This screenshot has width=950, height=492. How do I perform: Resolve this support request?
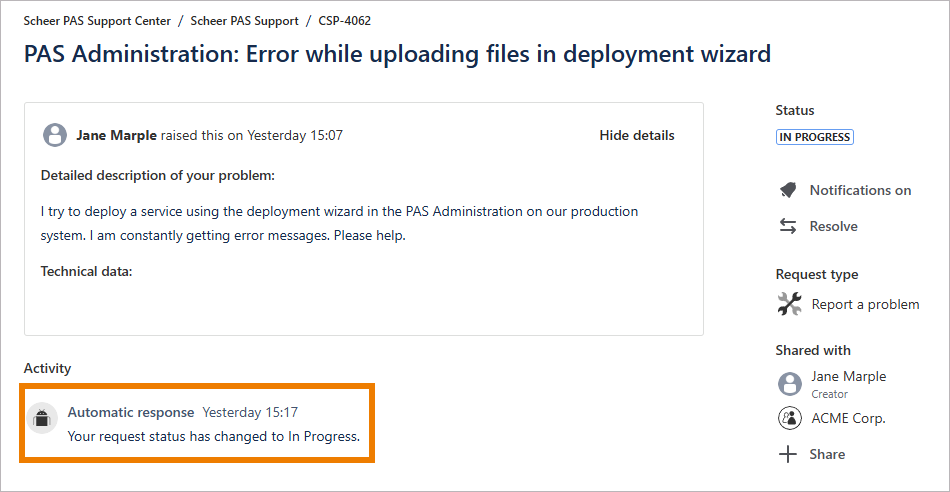pos(833,226)
